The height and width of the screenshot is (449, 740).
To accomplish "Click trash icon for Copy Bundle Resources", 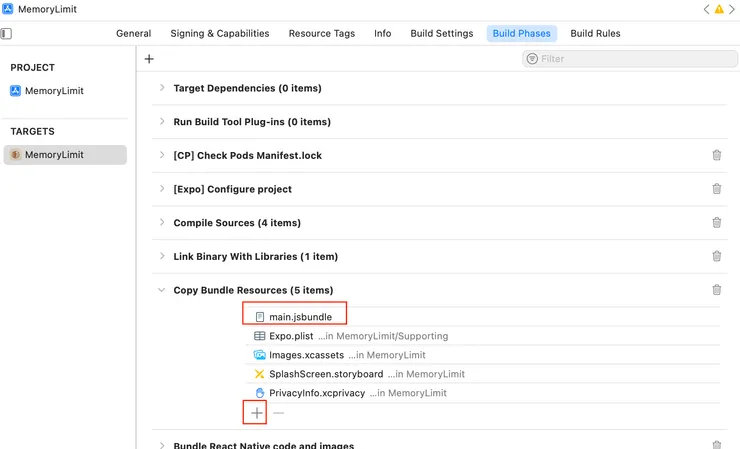I will [716, 290].
